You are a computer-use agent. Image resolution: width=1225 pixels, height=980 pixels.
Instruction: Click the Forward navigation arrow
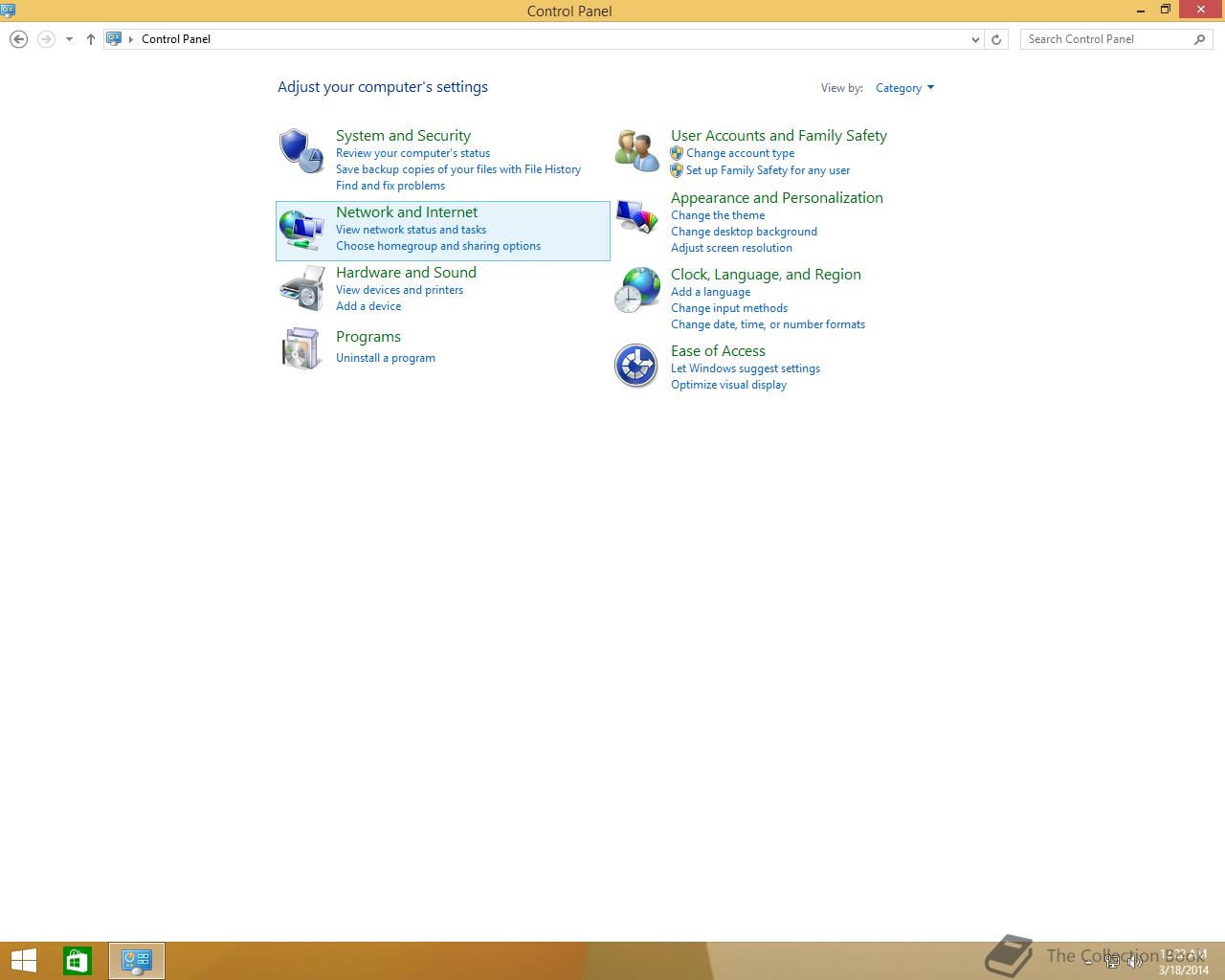click(46, 39)
